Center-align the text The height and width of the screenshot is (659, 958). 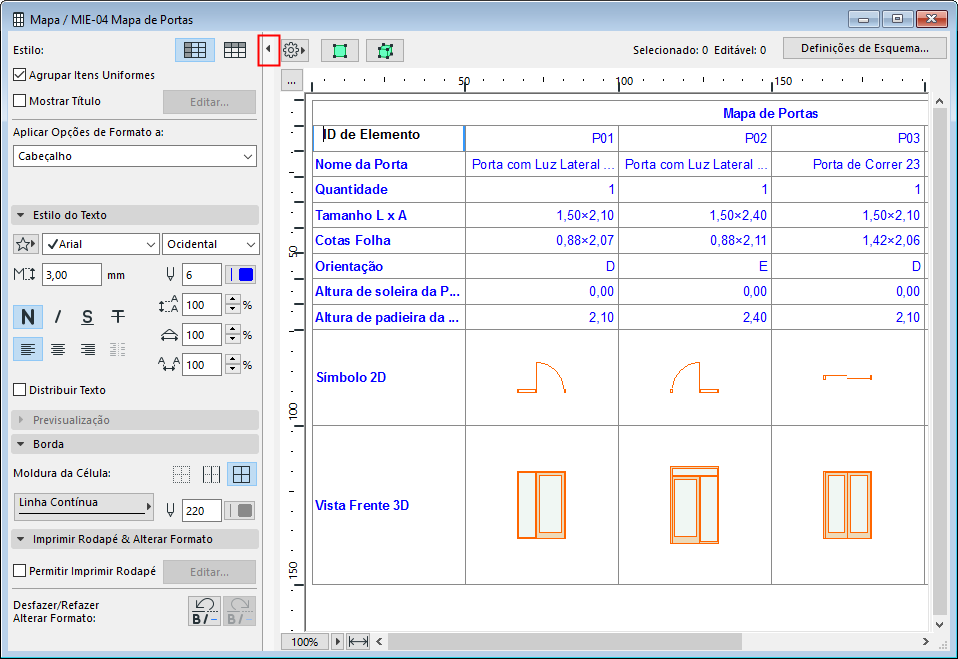(58, 349)
